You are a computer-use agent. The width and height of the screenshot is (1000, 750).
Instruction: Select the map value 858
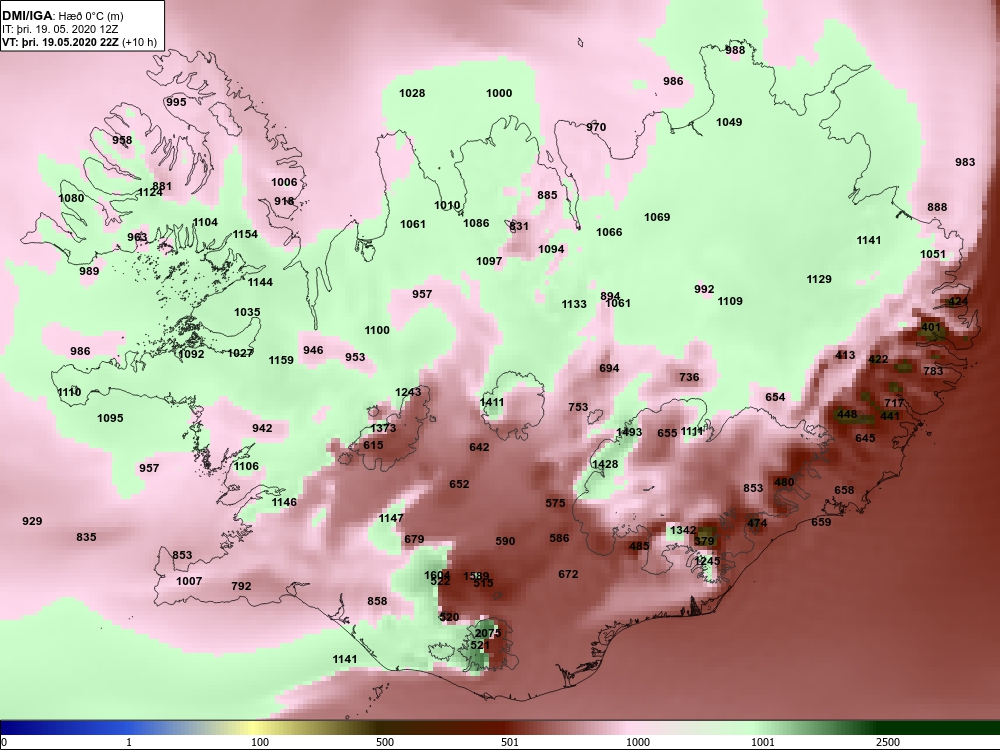(x=377, y=601)
